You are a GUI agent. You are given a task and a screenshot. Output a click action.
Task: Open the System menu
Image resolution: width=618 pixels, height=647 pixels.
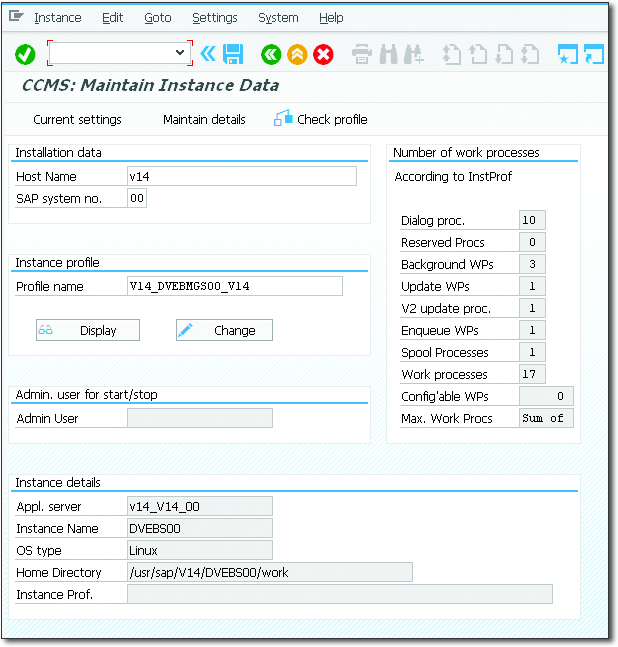coord(278,18)
